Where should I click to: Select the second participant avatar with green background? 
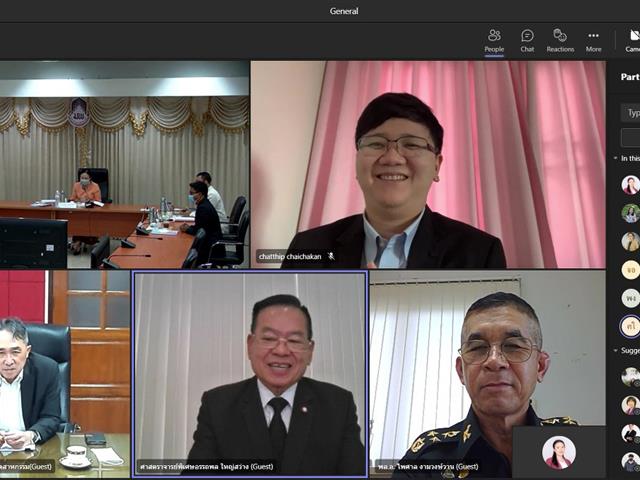(631, 213)
